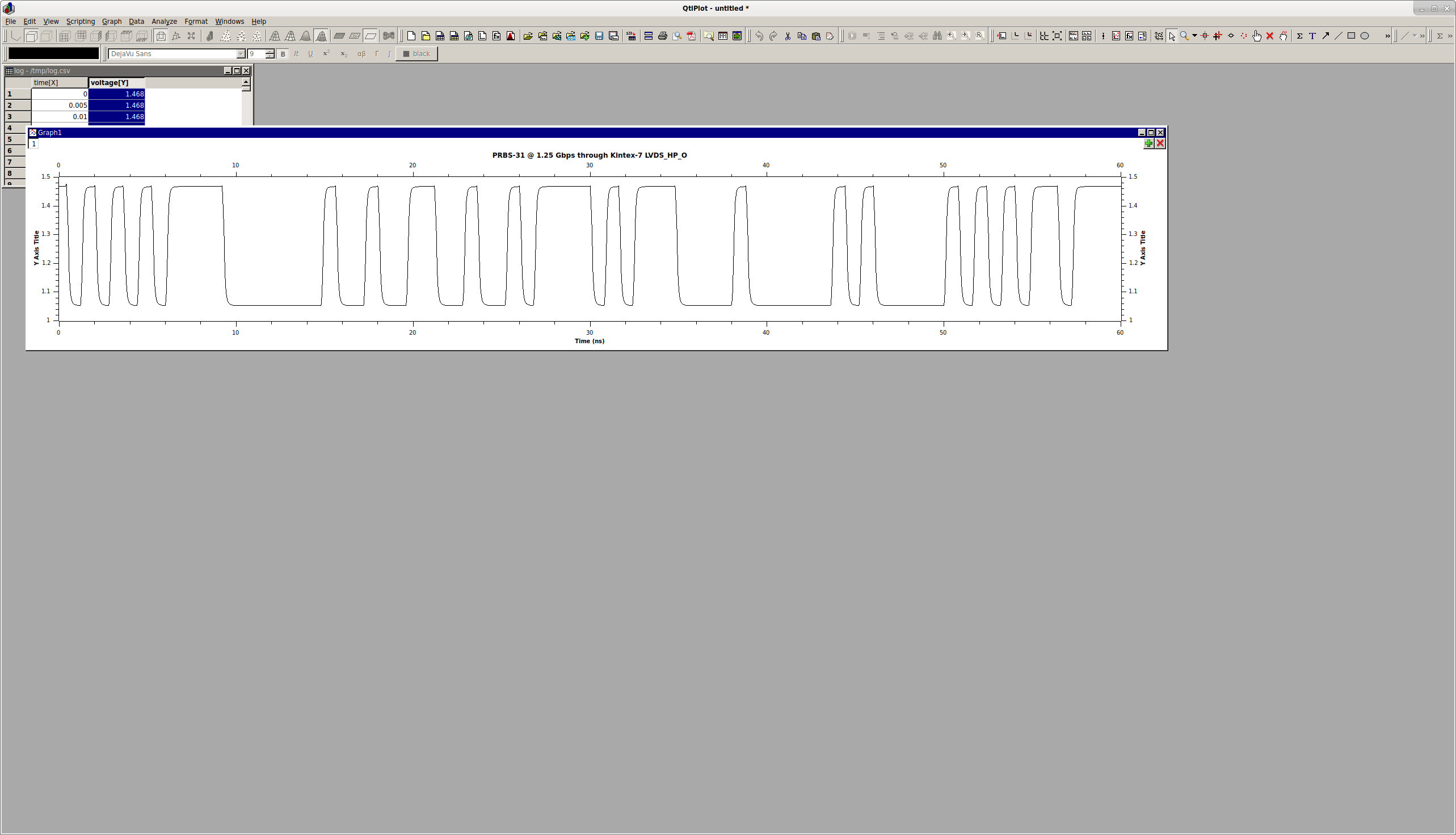Maximize the log table window
Screen dimensions: 1456x835
click(x=237, y=70)
